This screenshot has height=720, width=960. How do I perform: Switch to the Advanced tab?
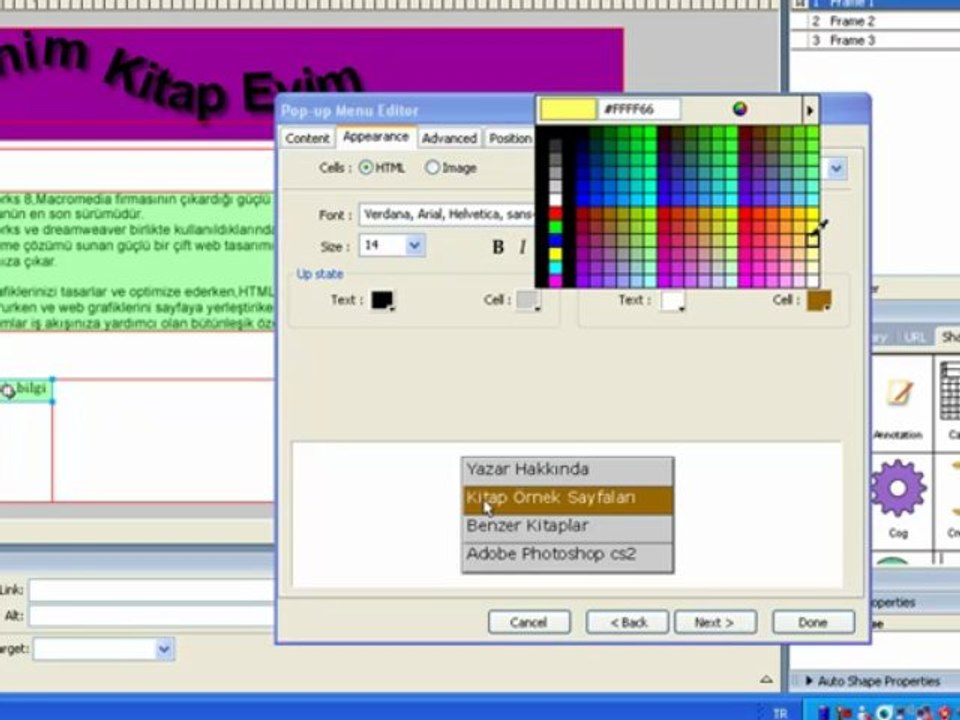click(448, 138)
